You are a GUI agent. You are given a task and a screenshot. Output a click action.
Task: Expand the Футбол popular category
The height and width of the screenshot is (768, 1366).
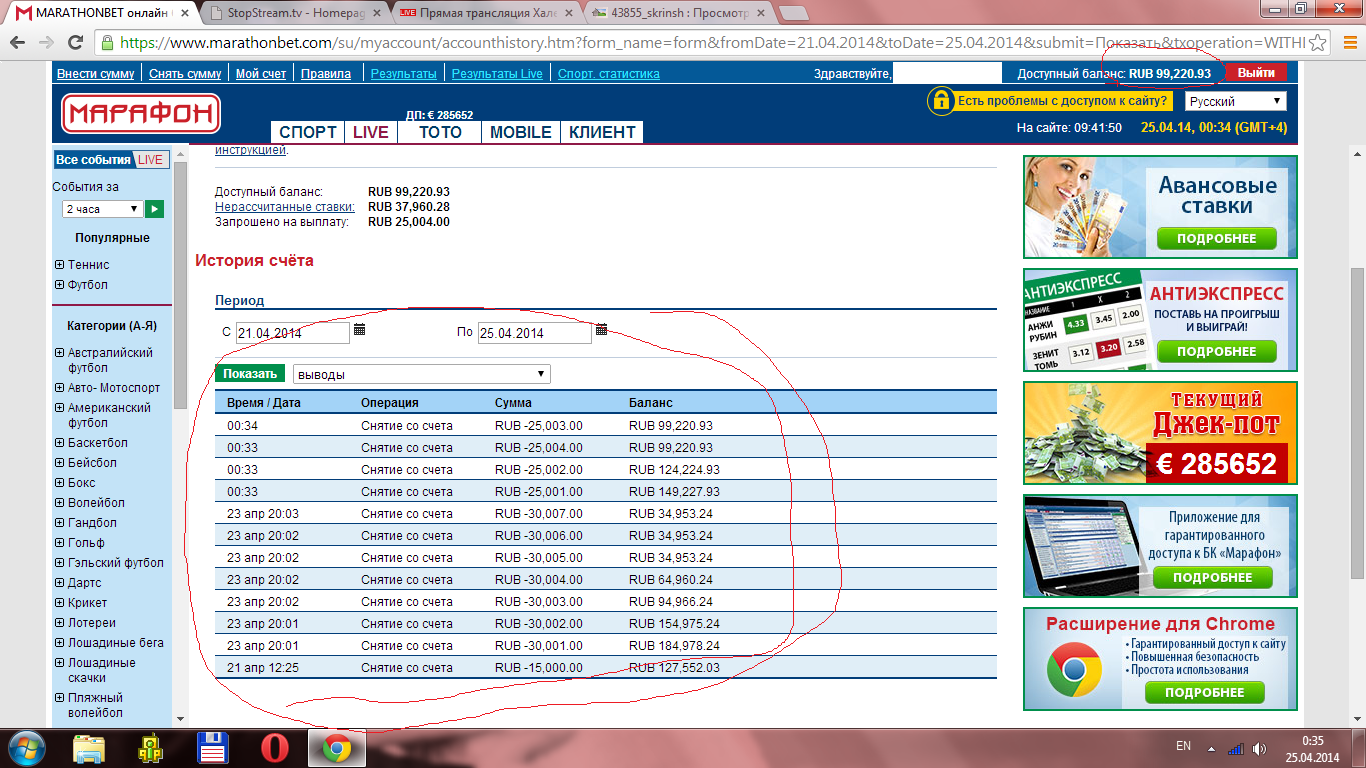[60, 285]
